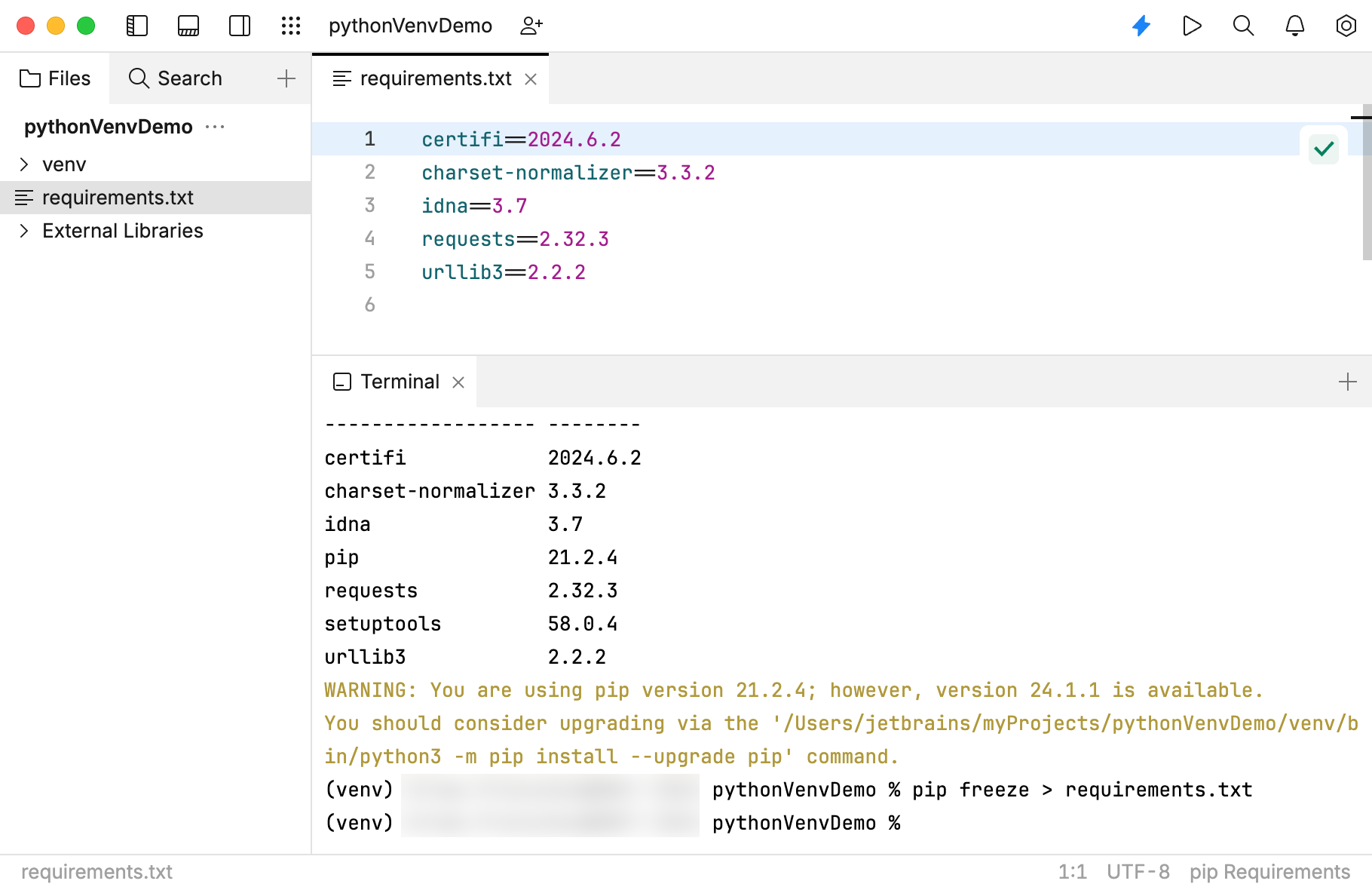Open IDE settings gear icon
Viewport: 1372px width, 890px height.
1346,26
